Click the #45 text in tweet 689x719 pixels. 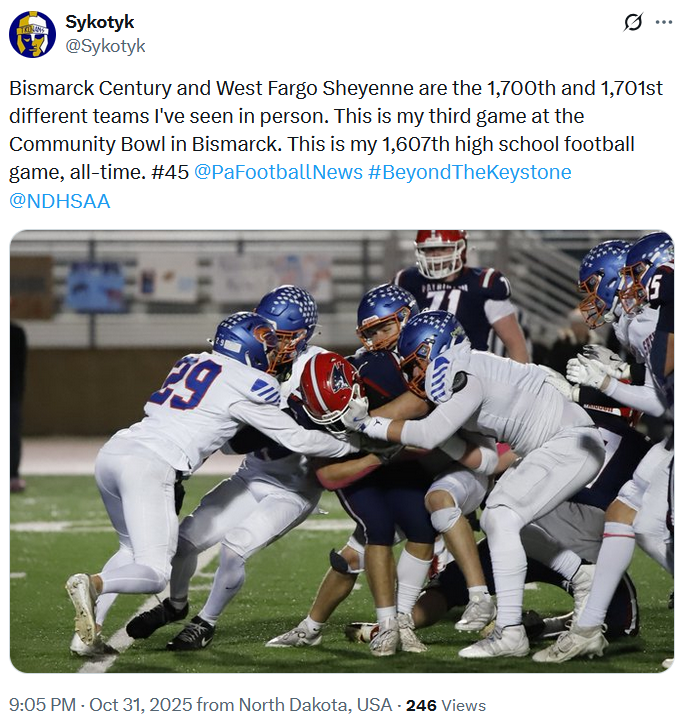point(170,172)
